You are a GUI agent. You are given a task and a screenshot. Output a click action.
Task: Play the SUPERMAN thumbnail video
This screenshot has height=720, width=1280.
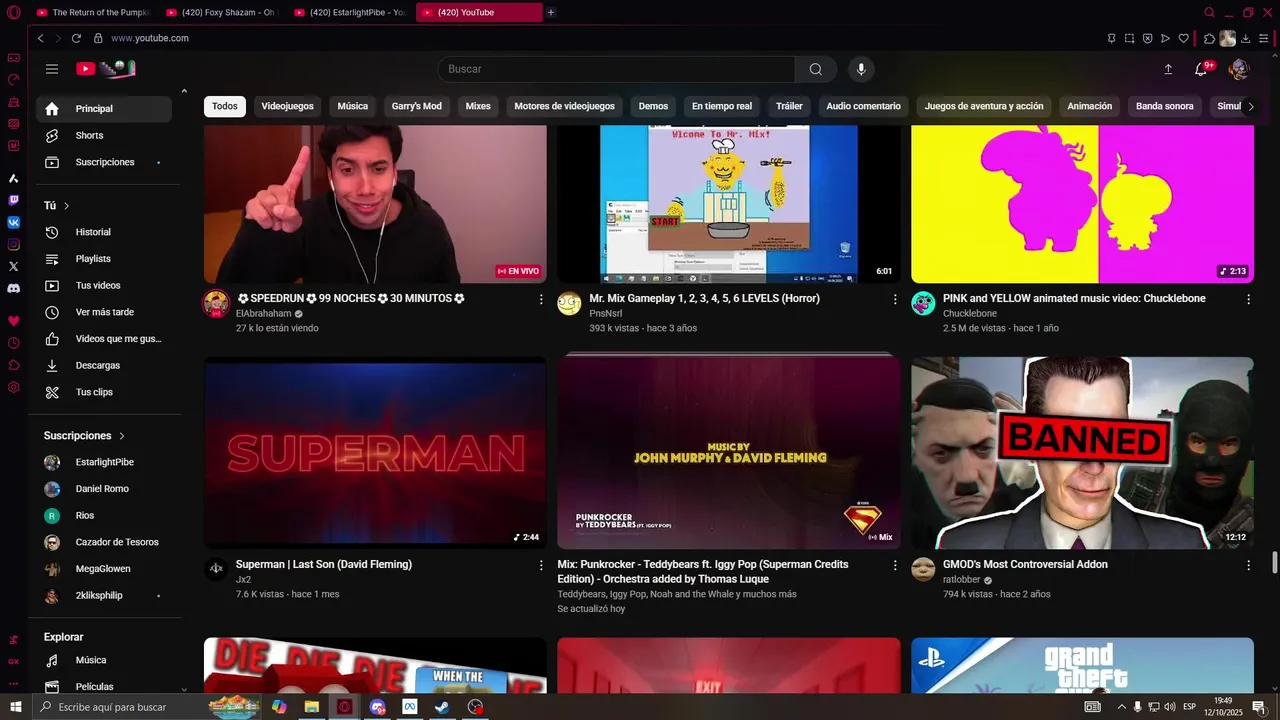tap(375, 453)
